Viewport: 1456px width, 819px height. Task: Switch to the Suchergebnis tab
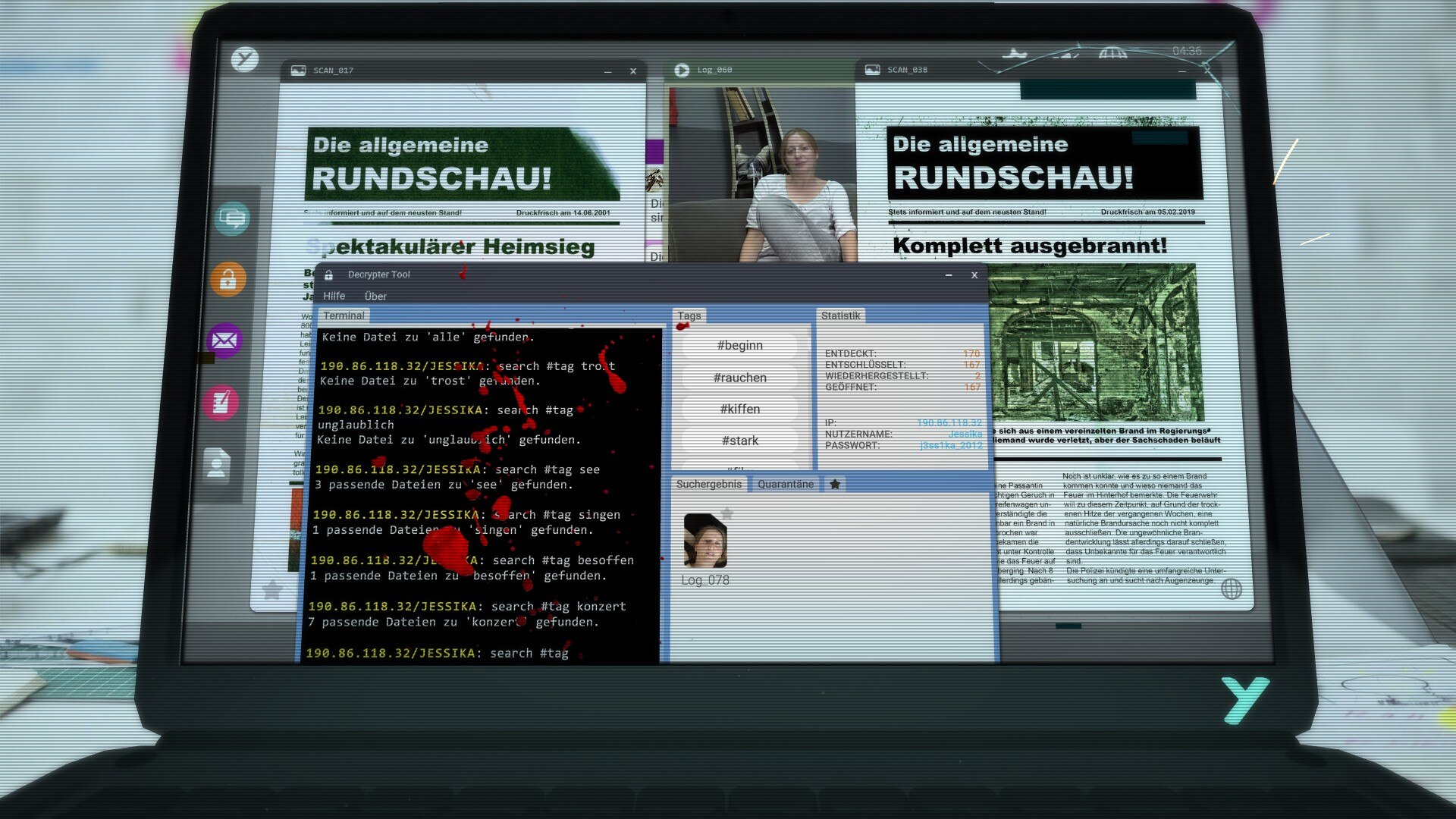pyautogui.click(x=709, y=484)
